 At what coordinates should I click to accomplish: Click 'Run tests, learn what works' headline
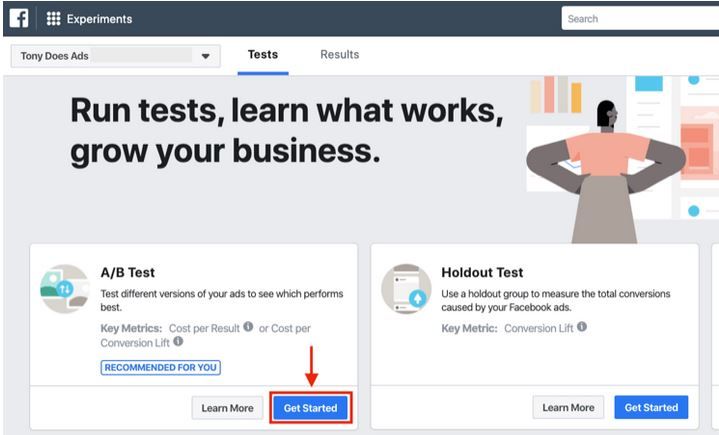pos(287,131)
